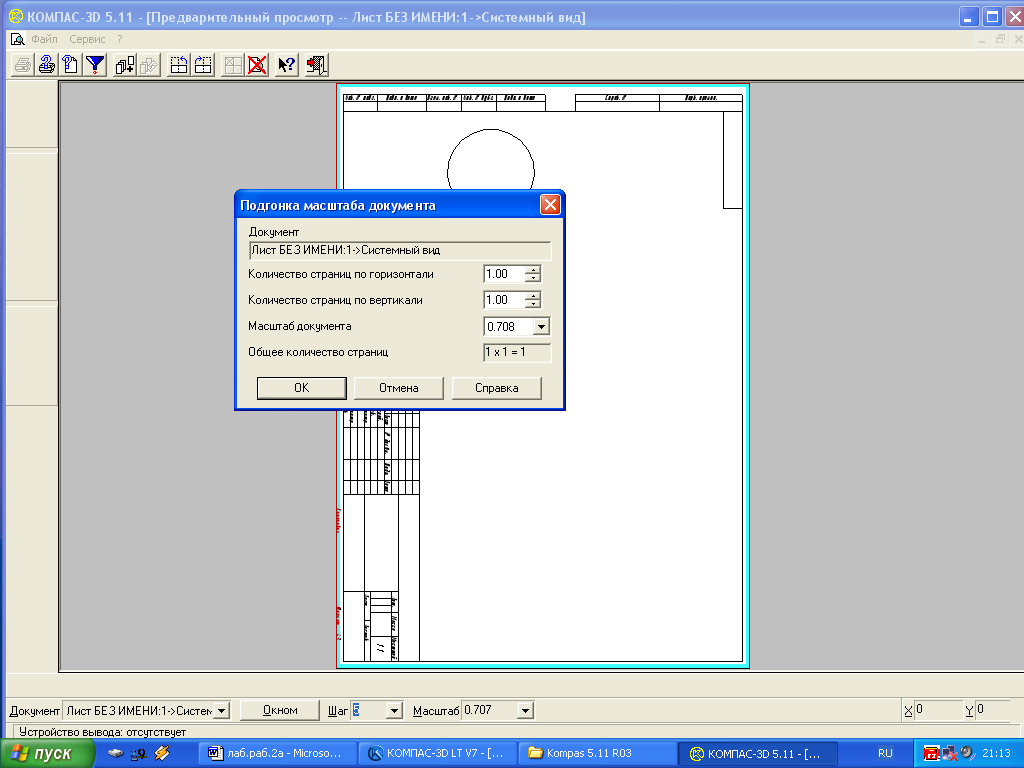Image resolution: width=1024 pixels, height=768 pixels.
Task: Expand Масштаб документа dropdown in dialog
Action: click(x=541, y=327)
